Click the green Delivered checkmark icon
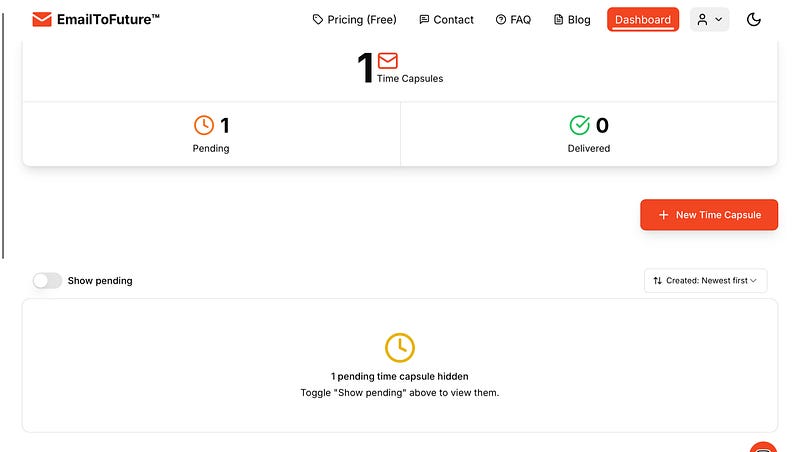 point(580,125)
